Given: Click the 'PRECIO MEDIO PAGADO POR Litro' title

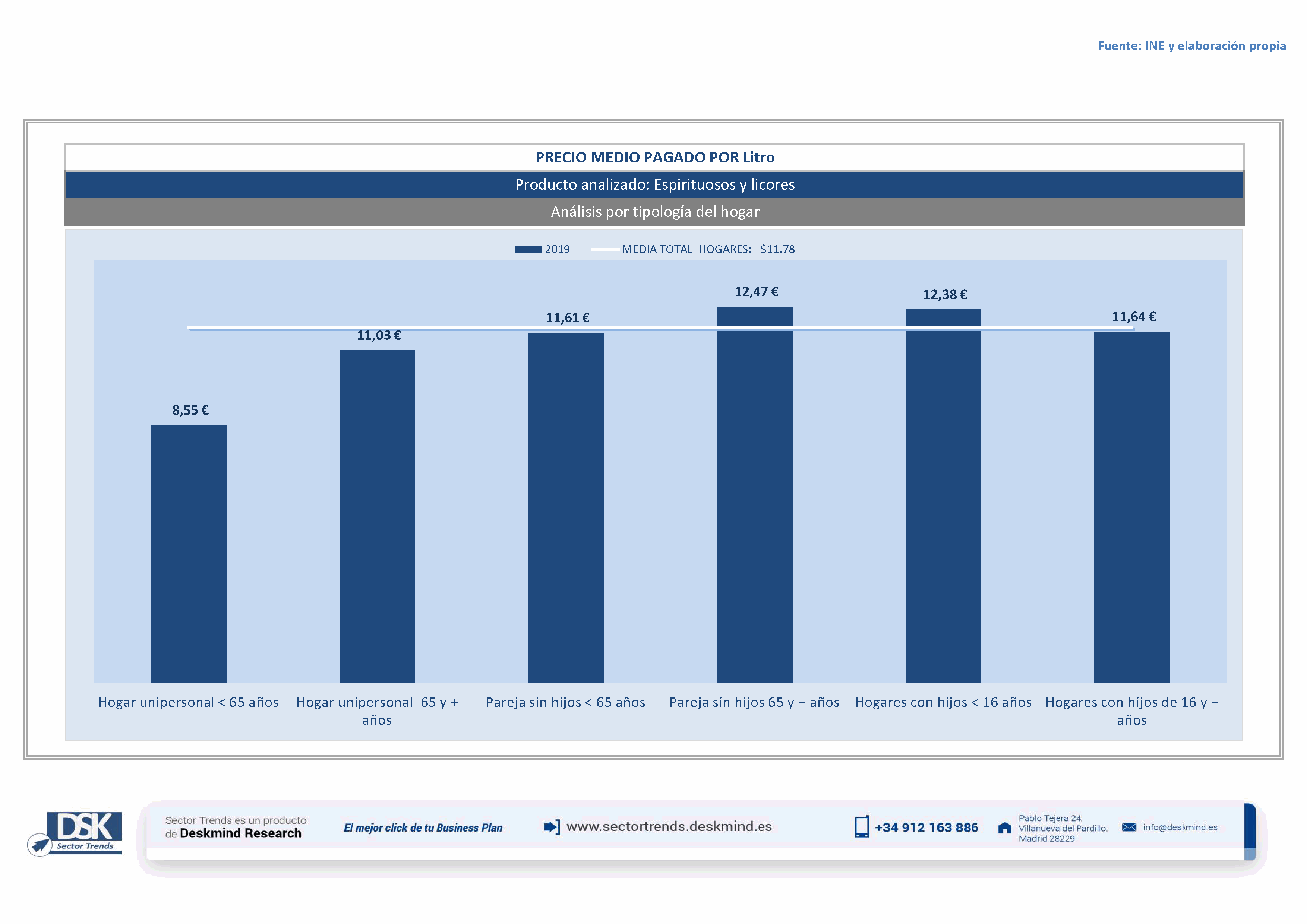Looking at the screenshot, I should click(655, 158).
